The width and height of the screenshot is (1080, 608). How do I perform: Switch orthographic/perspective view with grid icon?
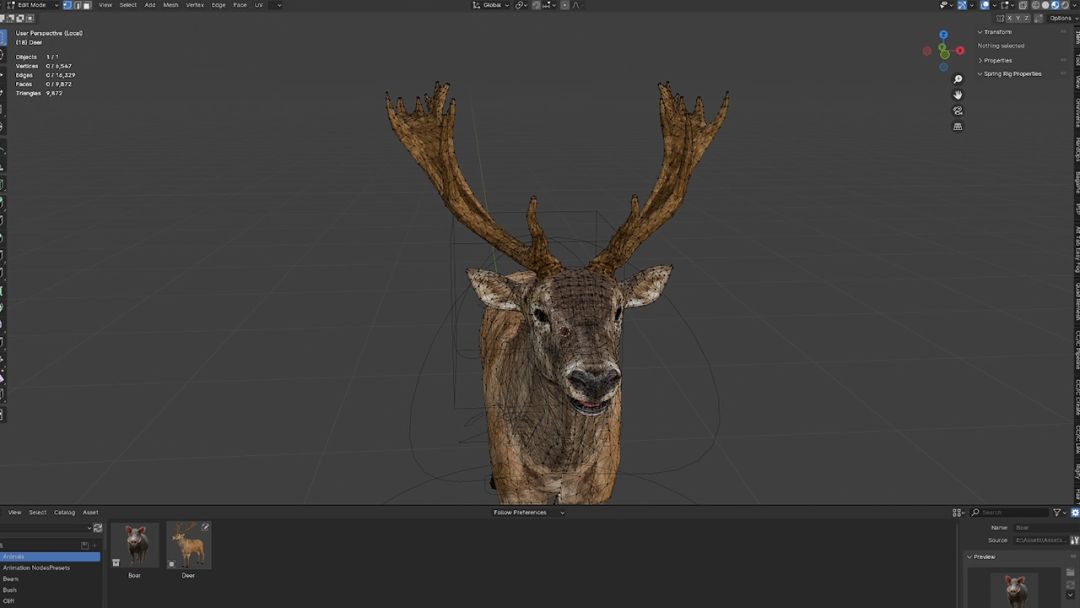click(x=958, y=127)
